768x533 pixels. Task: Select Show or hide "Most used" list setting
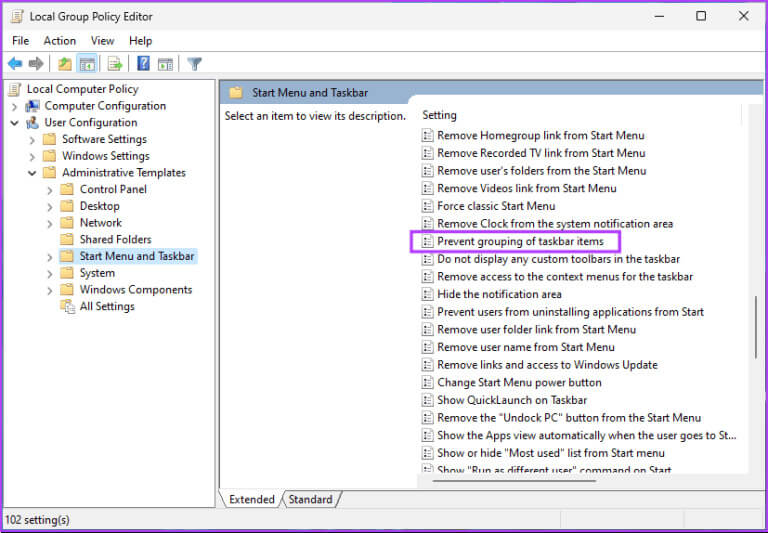pos(551,453)
